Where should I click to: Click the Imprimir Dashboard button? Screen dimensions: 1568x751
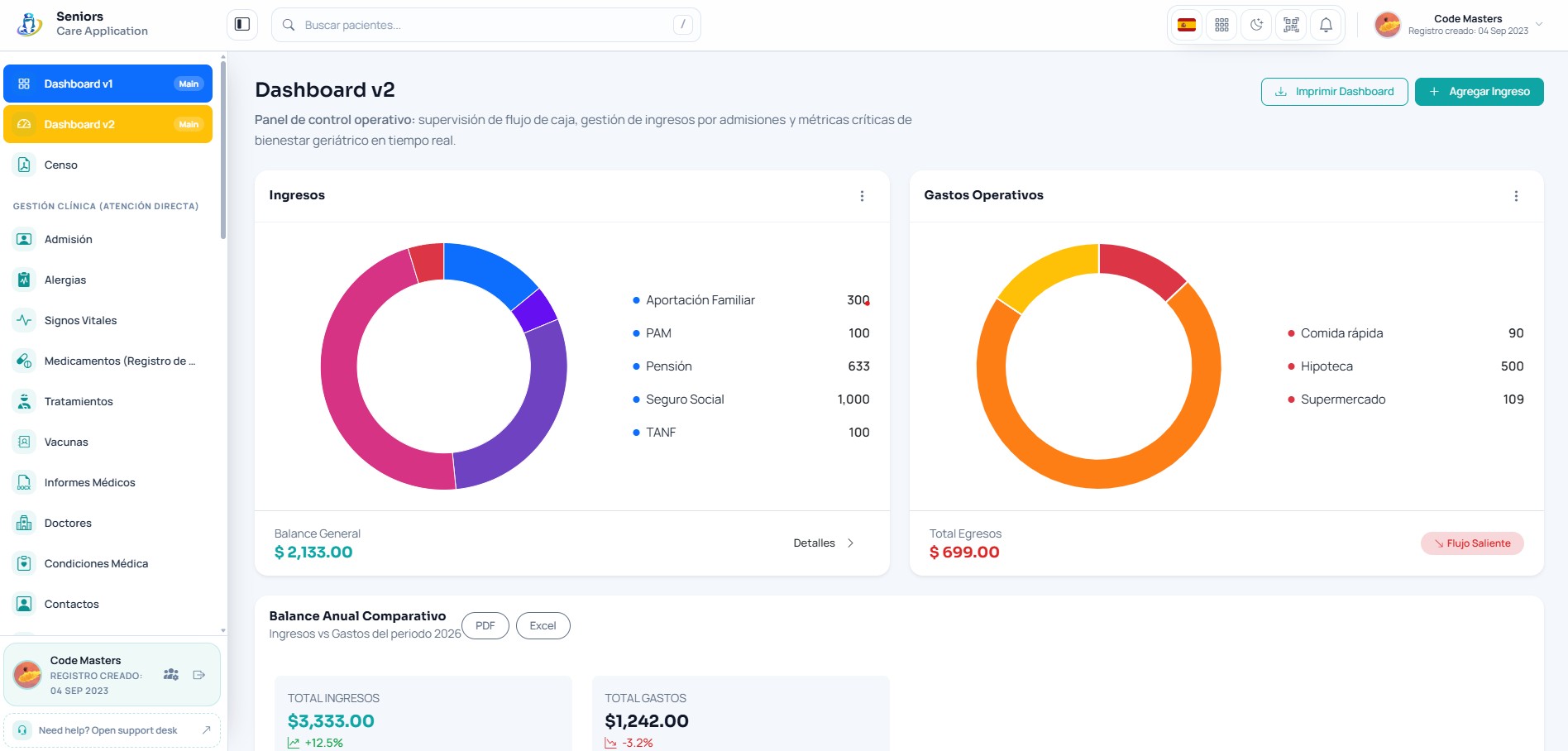(x=1334, y=92)
